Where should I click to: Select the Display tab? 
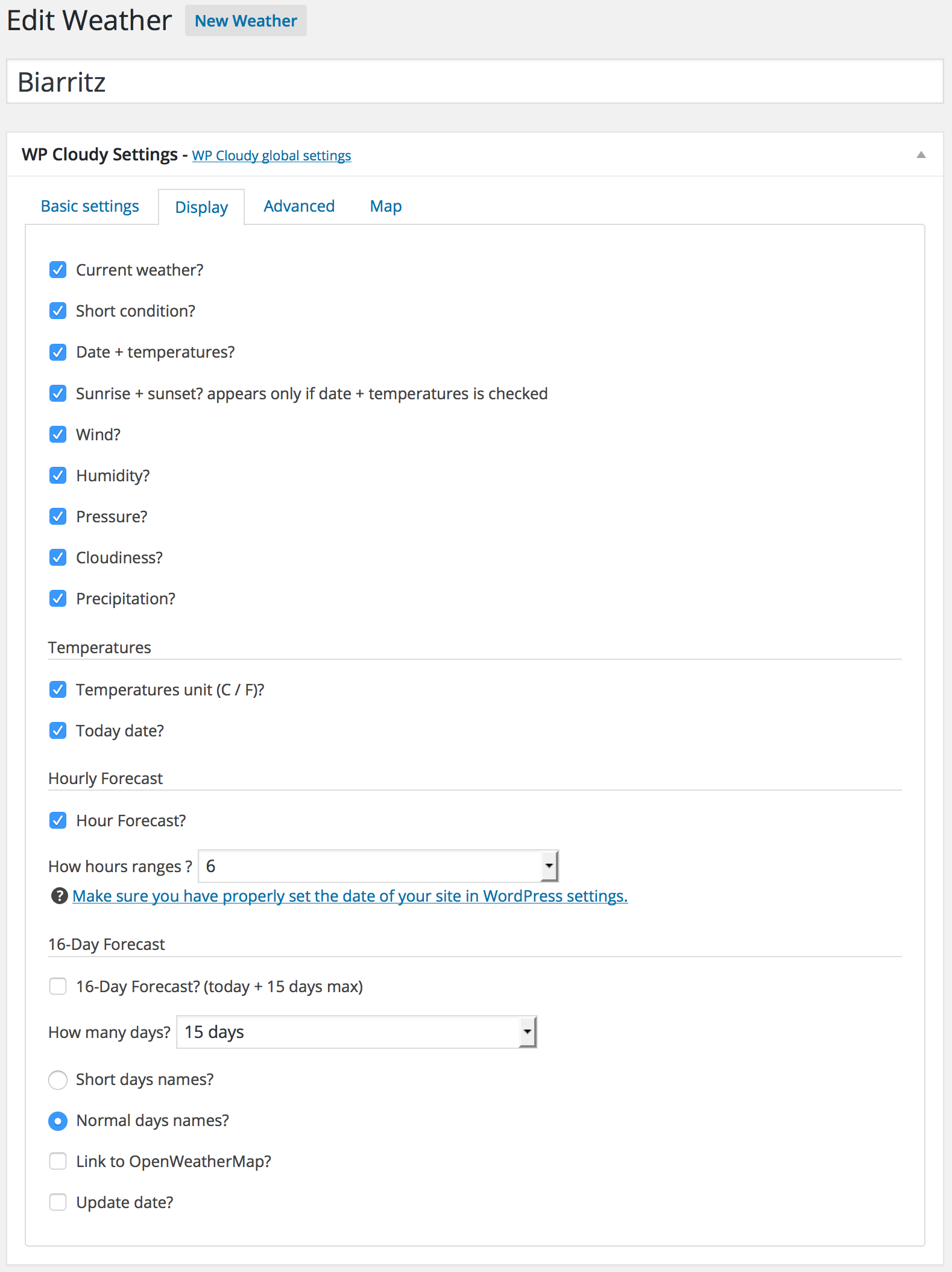point(201,207)
